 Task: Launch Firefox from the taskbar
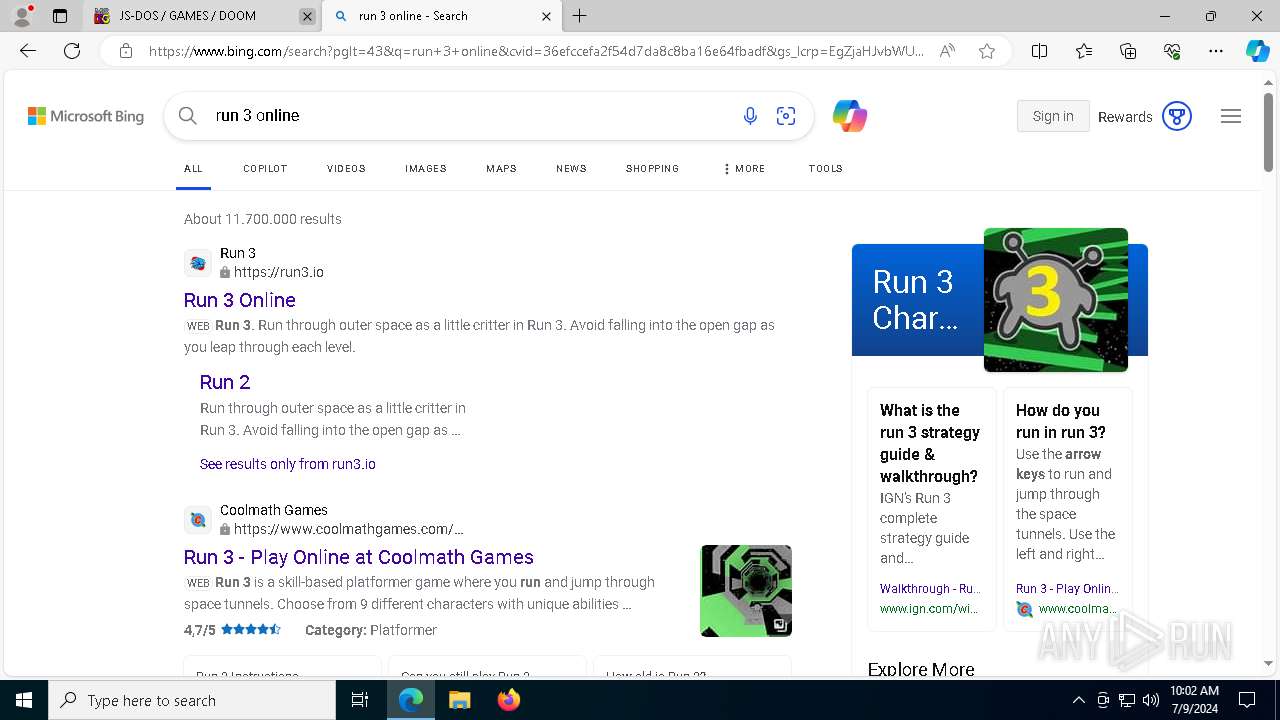click(509, 700)
